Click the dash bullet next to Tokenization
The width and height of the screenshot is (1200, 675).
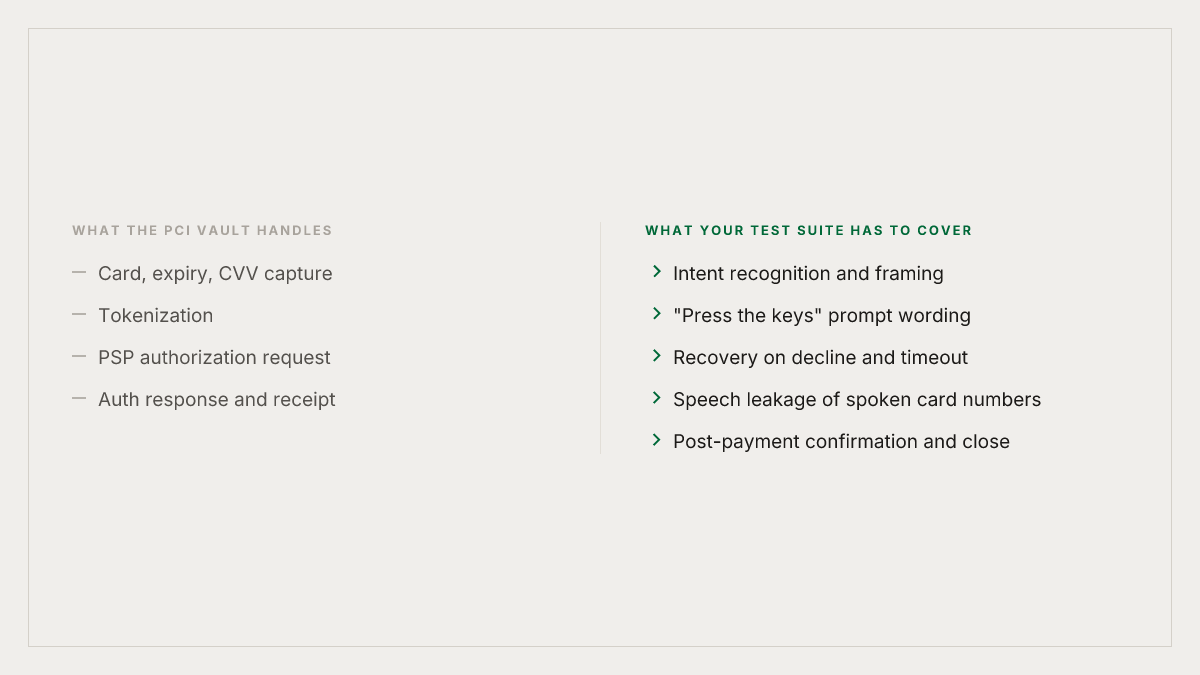(79, 314)
